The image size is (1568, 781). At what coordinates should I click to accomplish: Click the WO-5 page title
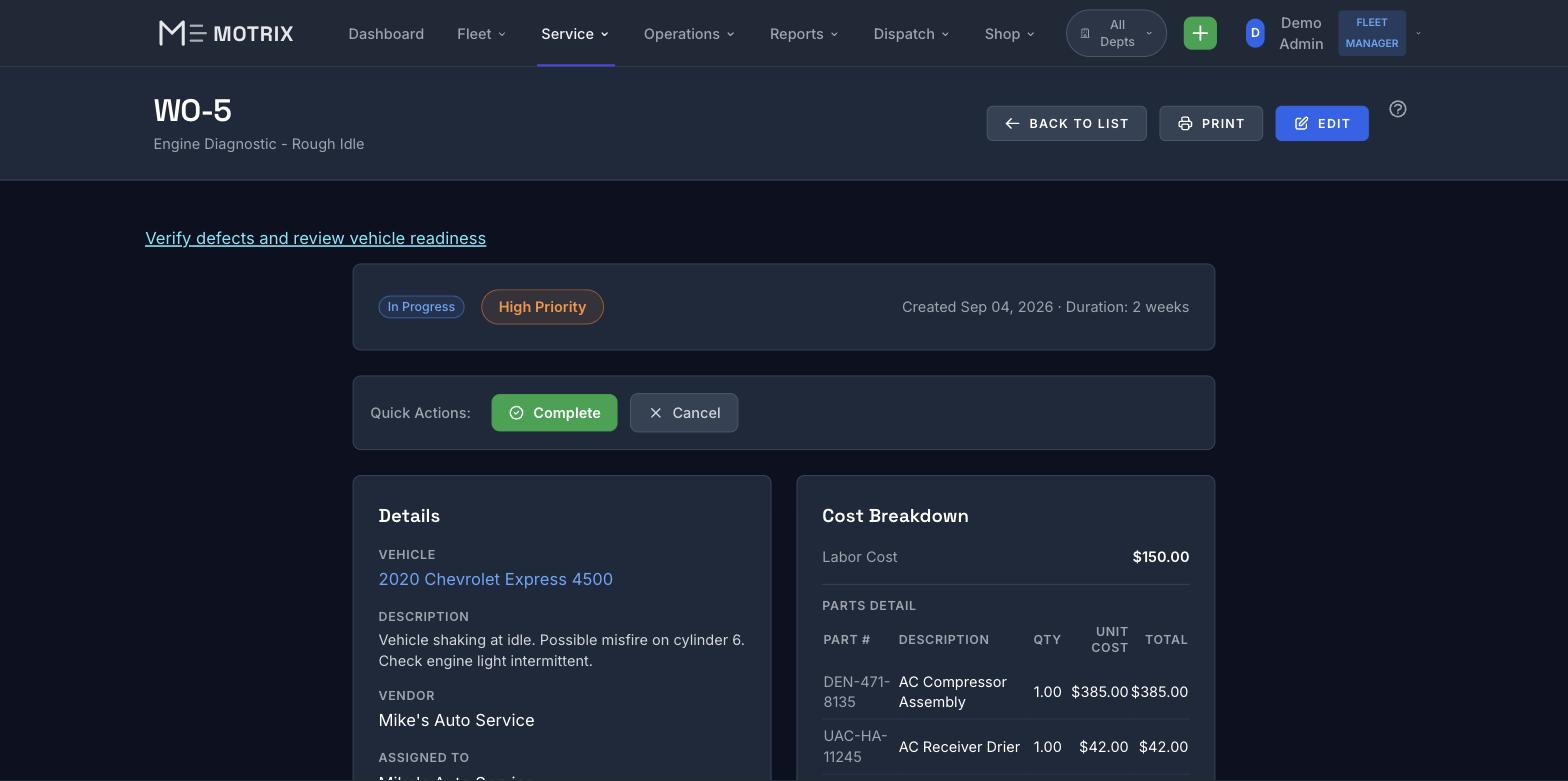point(192,110)
